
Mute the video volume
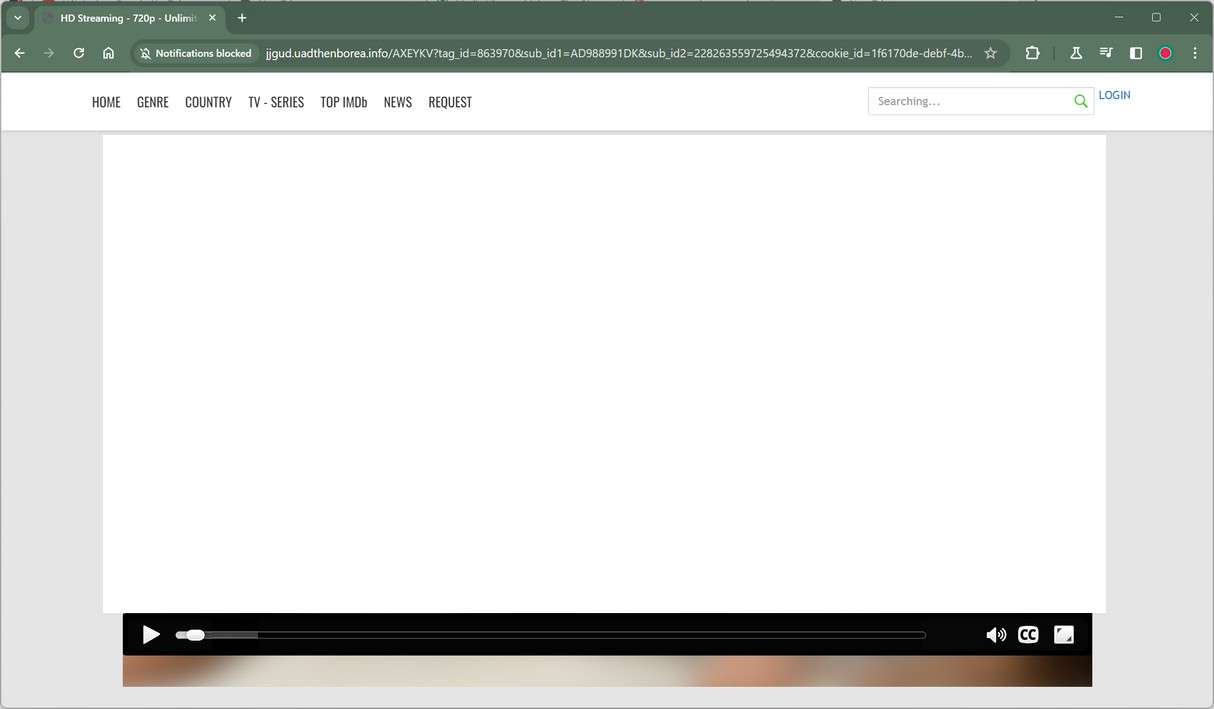[x=996, y=634]
